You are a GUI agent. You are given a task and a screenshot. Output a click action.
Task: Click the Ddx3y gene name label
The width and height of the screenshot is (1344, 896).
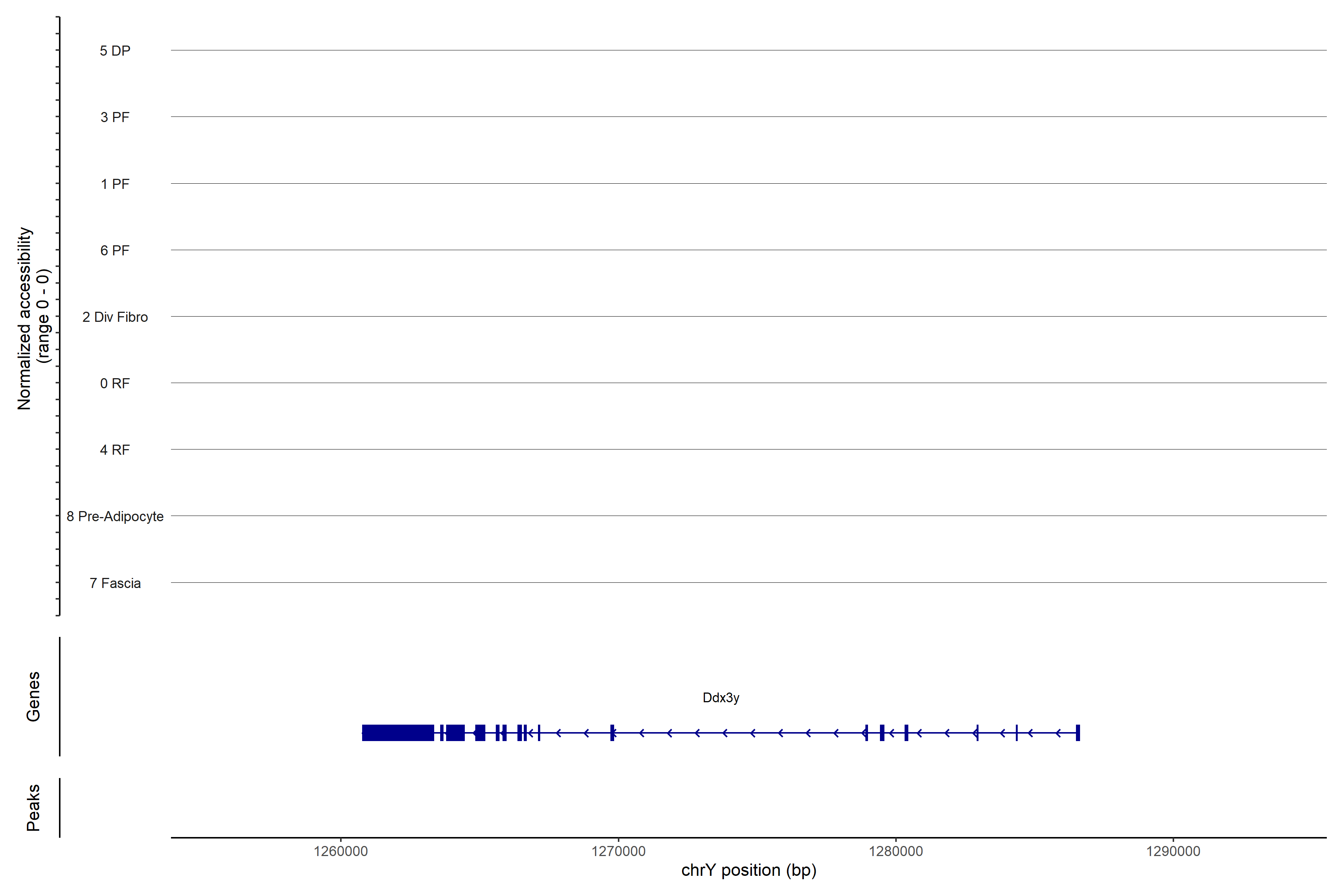[721, 698]
